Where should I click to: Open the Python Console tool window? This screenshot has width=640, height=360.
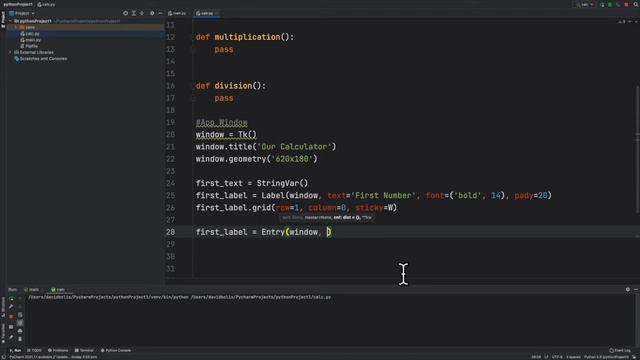tap(116, 350)
